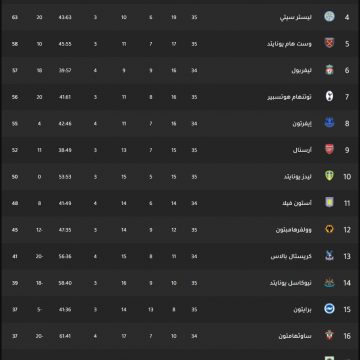Image resolution: width=360 pixels, height=360 pixels.
Task: Click the Aston Villa badge
Action: pyautogui.click(x=329, y=203)
